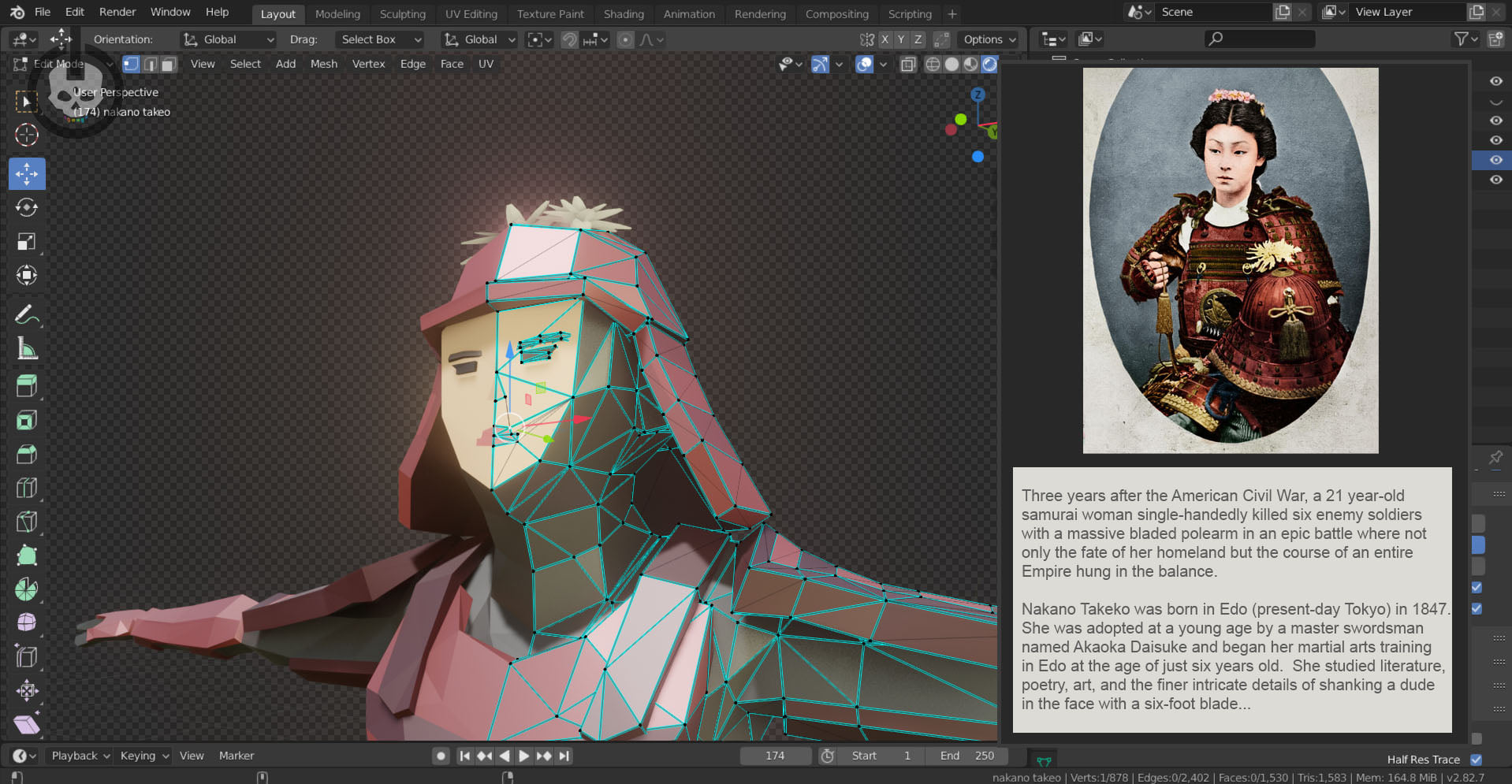Select the Spin tool
The width and height of the screenshot is (1512, 784).
tap(27, 589)
